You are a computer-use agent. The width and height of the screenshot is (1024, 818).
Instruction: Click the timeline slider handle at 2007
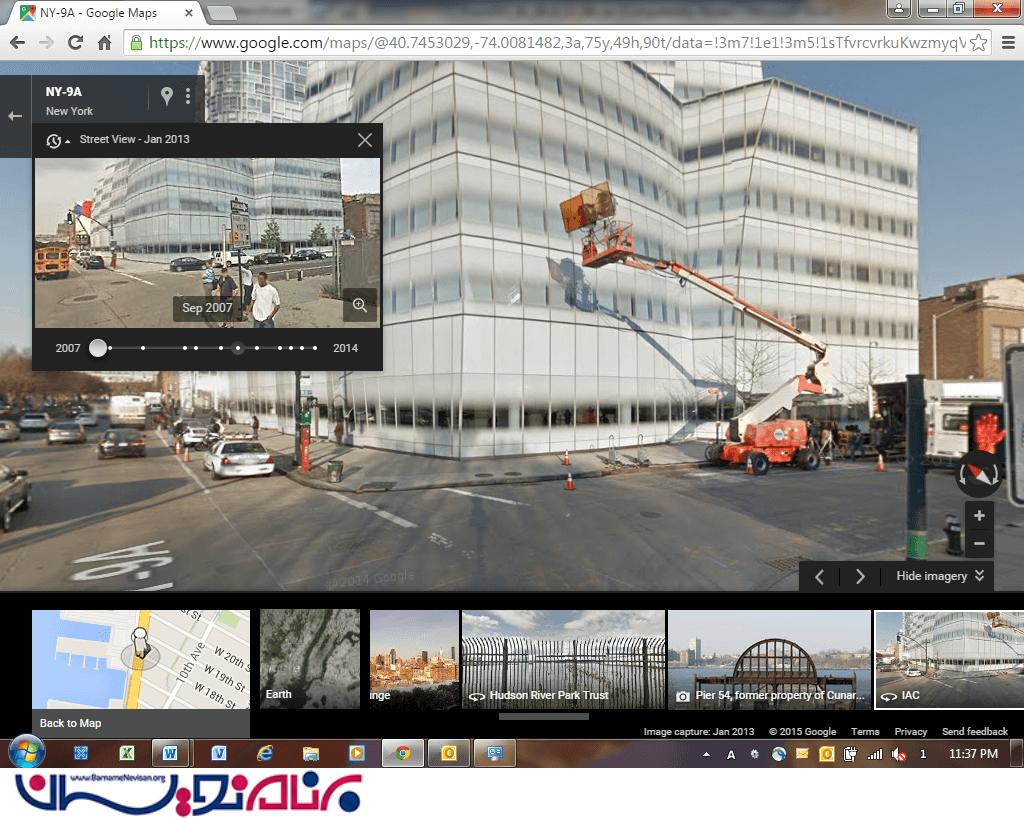pos(97,348)
